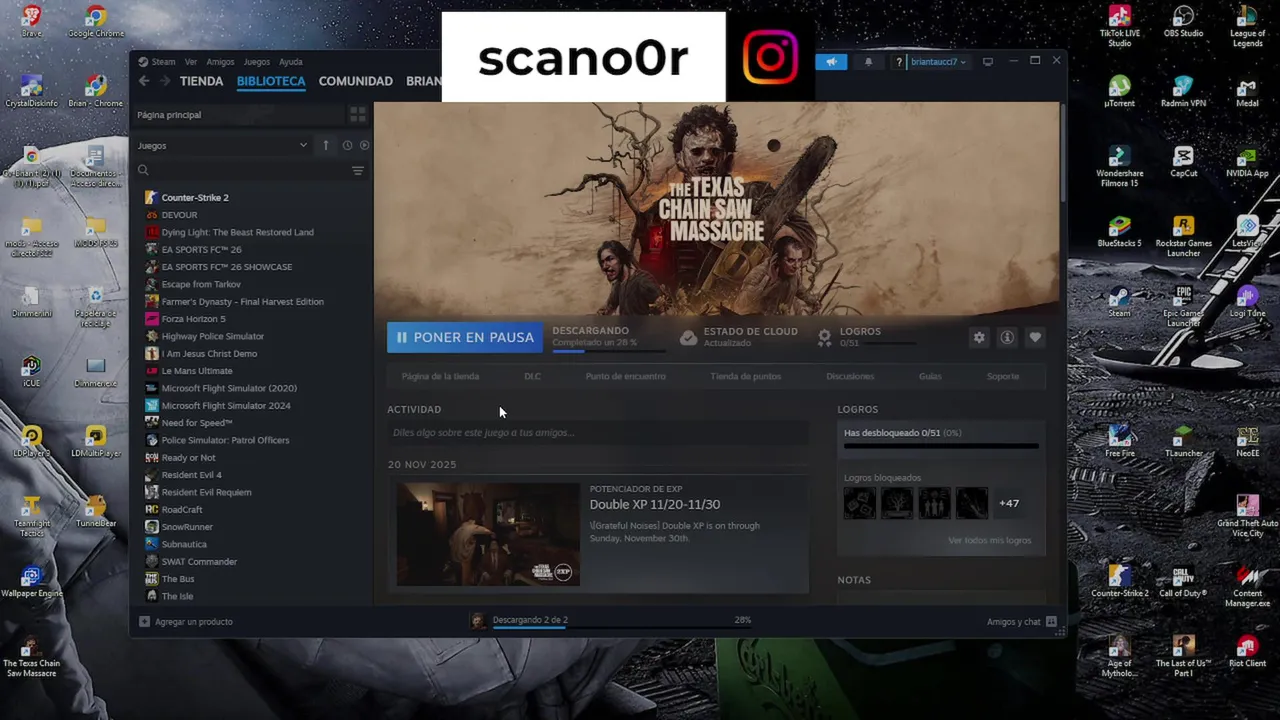Select Subnautica in the library list
1280x720 pixels.
click(184, 544)
